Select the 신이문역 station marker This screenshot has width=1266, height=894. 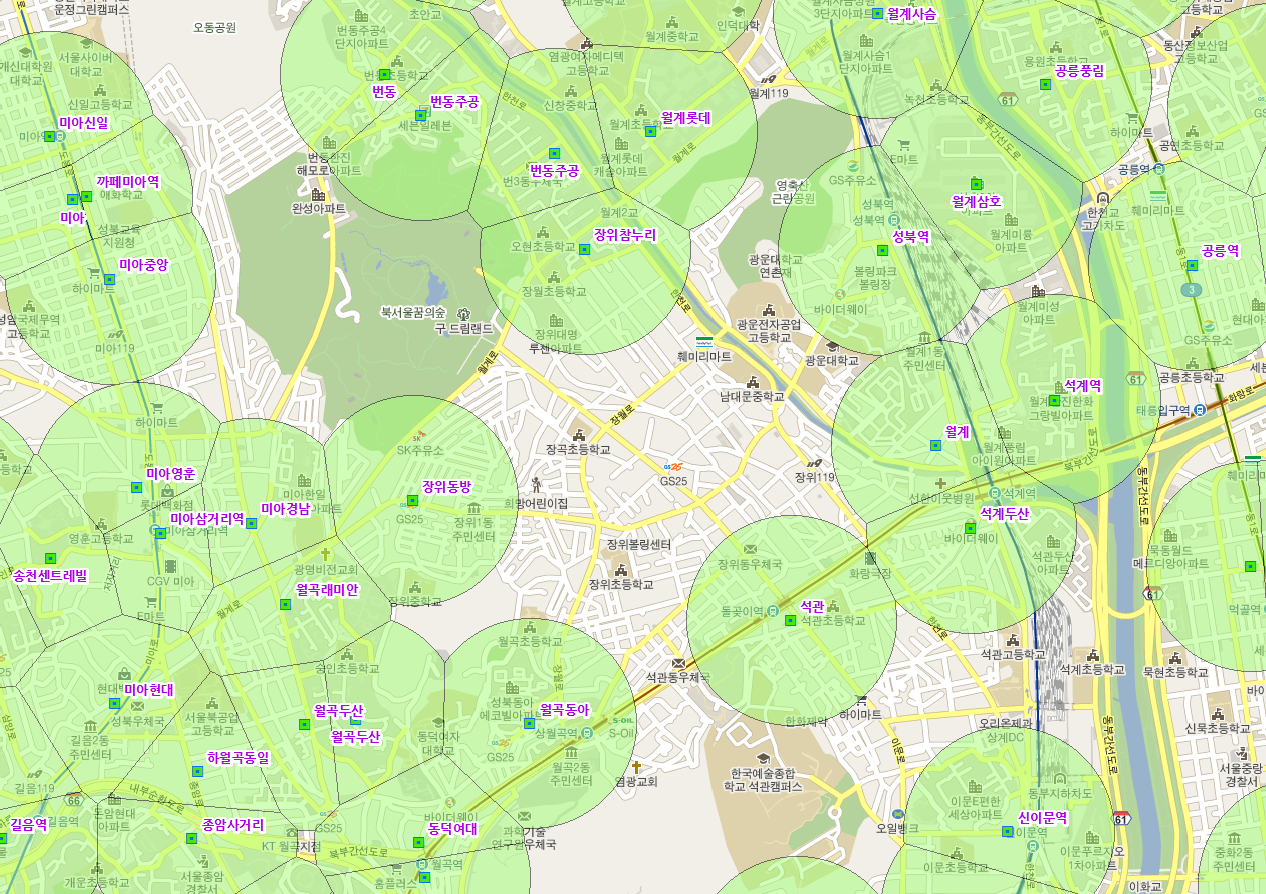[1007, 831]
